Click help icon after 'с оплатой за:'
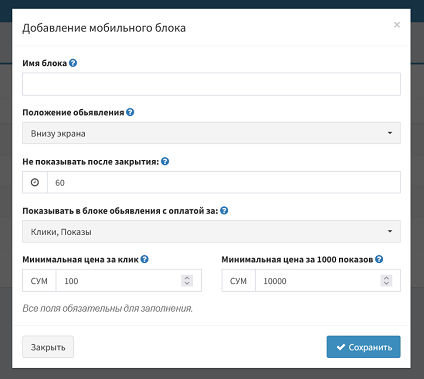Viewport: 424px width, 379px height. pyautogui.click(x=224, y=211)
